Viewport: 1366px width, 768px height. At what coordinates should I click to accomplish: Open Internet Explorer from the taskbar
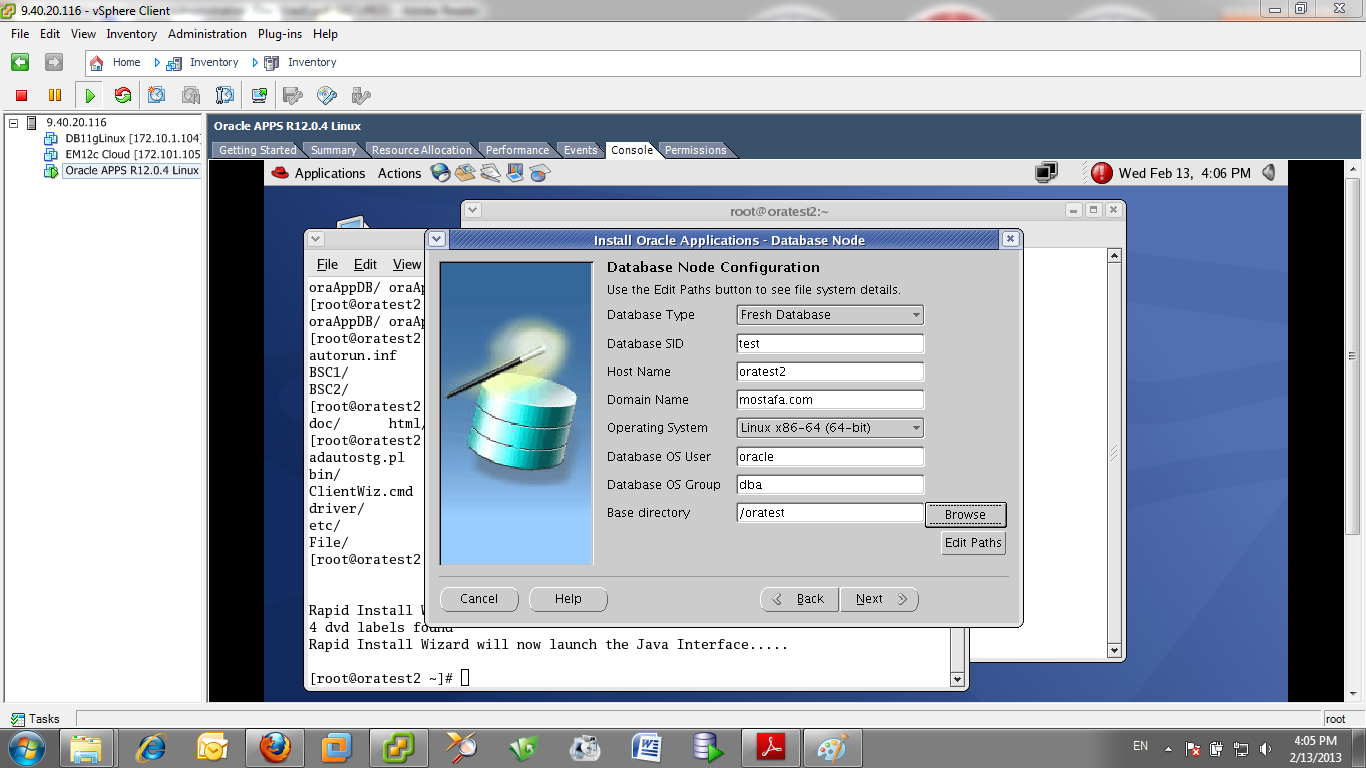click(x=151, y=747)
